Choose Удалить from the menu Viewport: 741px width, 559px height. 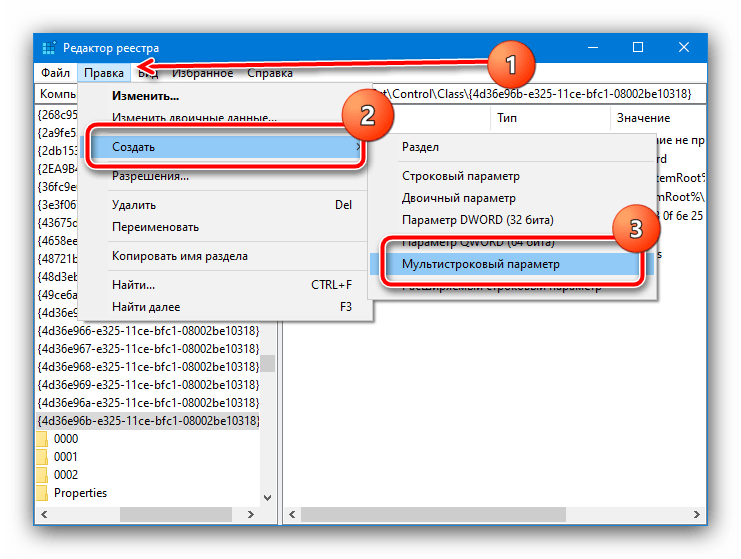tap(223, 205)
